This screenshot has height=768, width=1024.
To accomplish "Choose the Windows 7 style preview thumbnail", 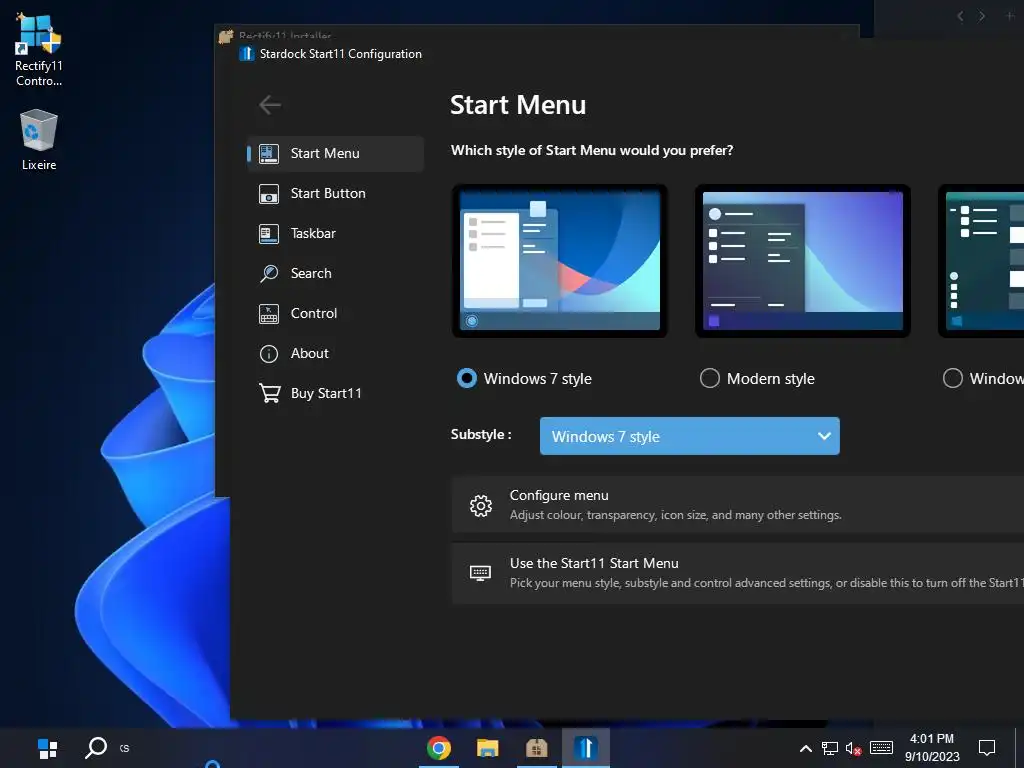I will click(x=560, y=261).
